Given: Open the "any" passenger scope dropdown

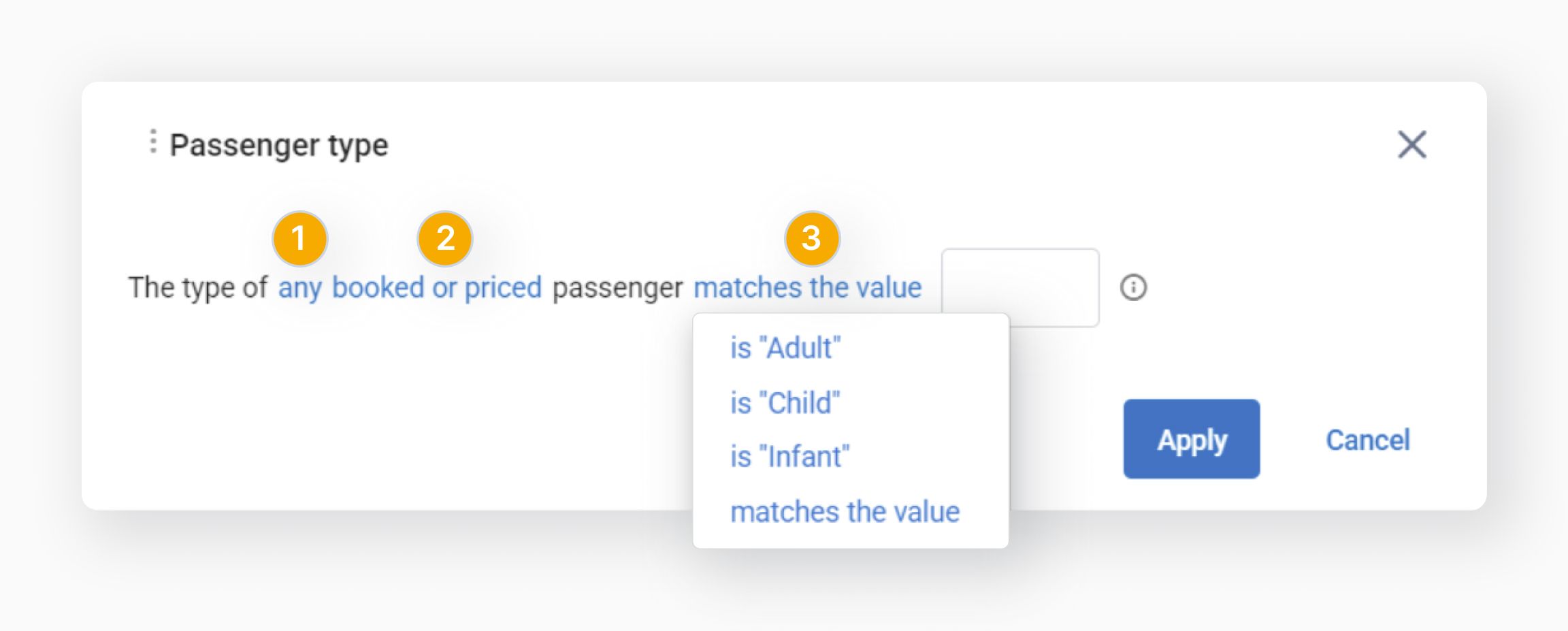Looking at the screenshot, I should [x=299, y=287].
